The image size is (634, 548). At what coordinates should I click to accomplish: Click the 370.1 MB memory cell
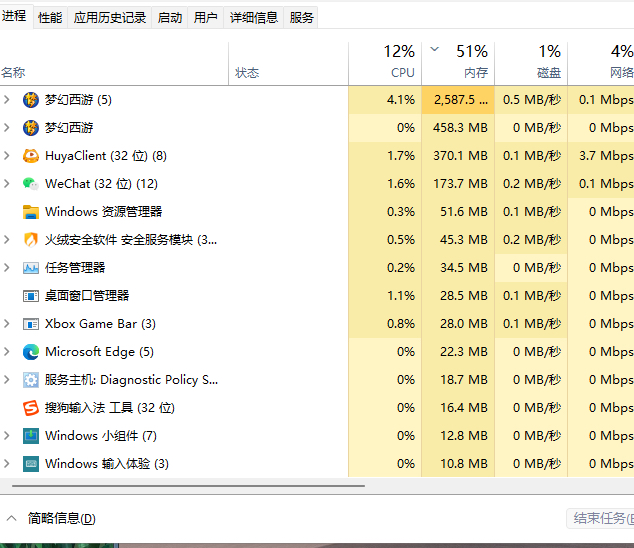click(x=458, y=156)
